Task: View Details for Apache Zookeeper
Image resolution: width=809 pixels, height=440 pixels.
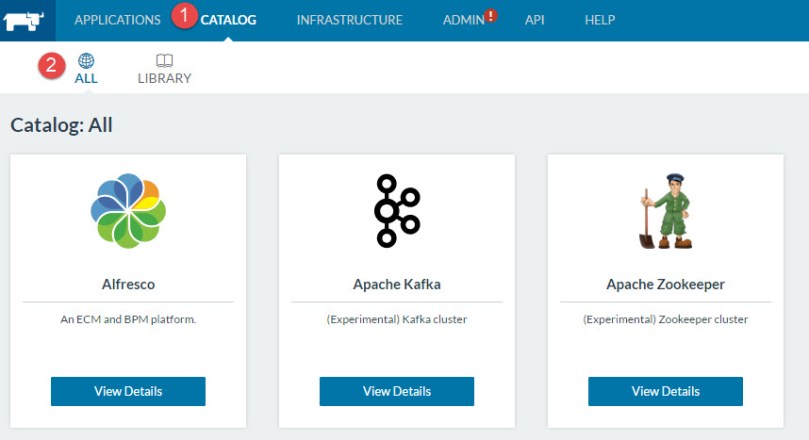Action: pyautogui.click(x=665, y=391)
